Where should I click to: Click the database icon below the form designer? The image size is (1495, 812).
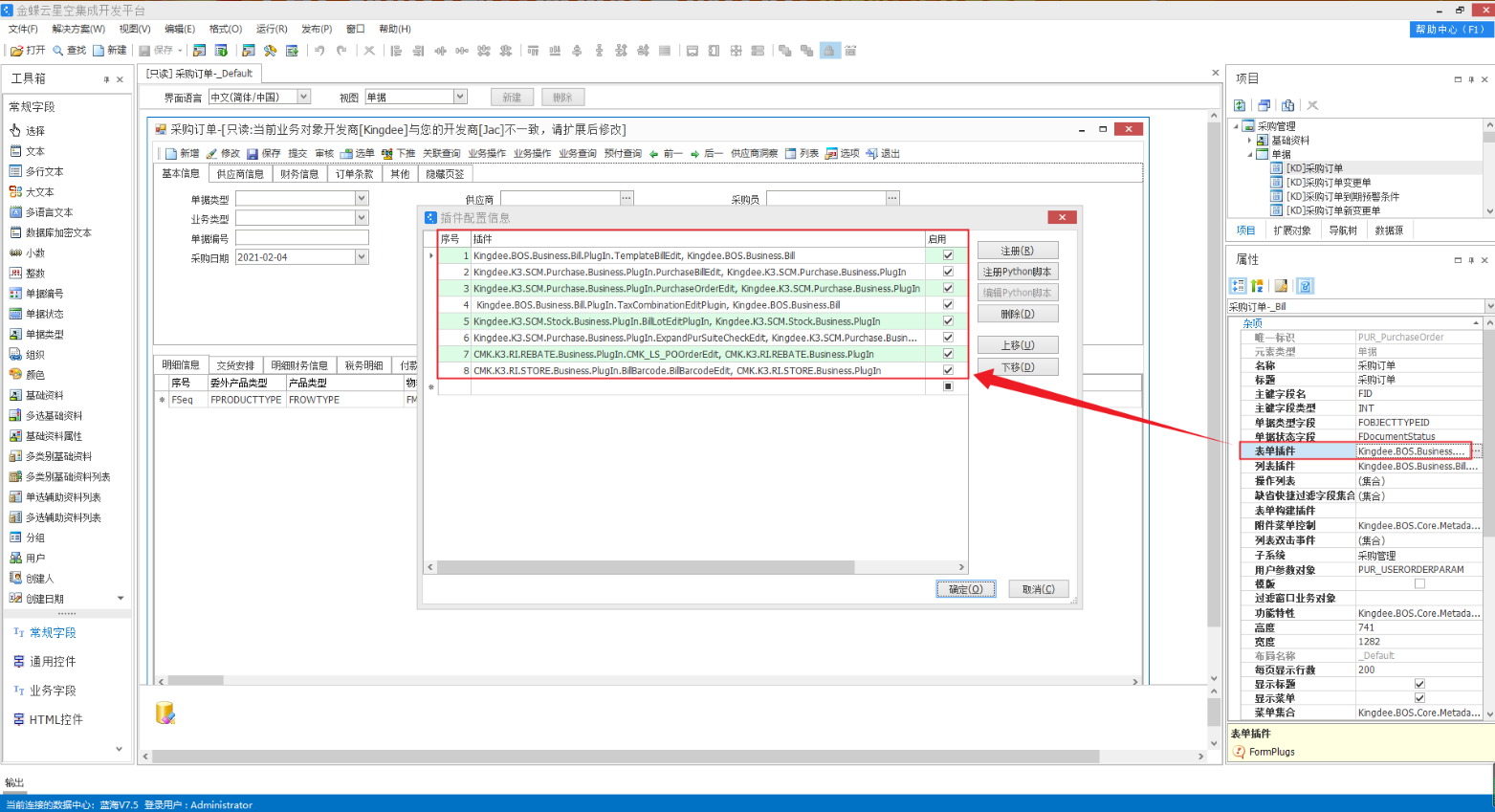click(x=165, y=713)
